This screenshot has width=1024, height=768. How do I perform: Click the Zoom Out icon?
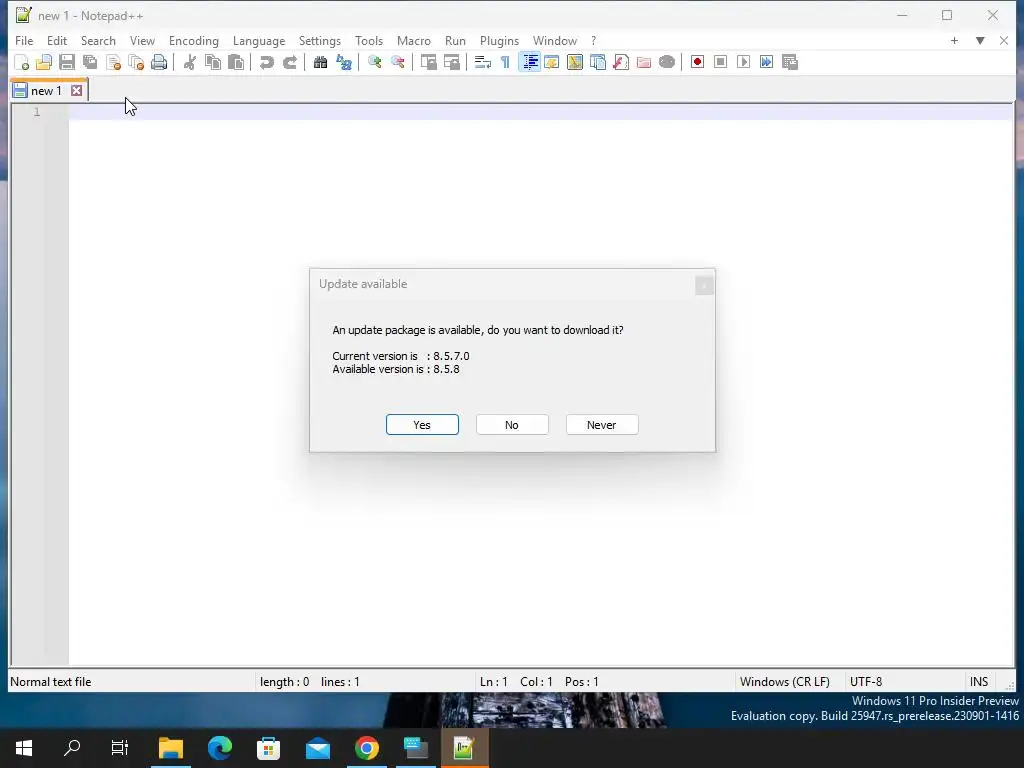pos(398,62)
